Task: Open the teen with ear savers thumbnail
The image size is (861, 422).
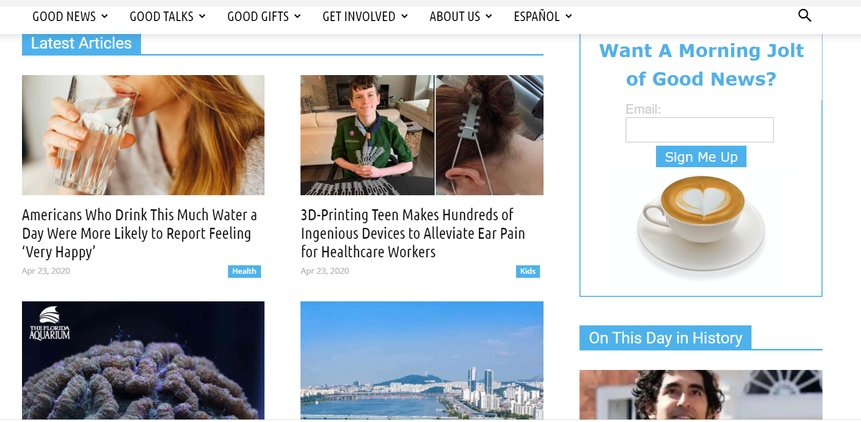Action: point(422,135)
